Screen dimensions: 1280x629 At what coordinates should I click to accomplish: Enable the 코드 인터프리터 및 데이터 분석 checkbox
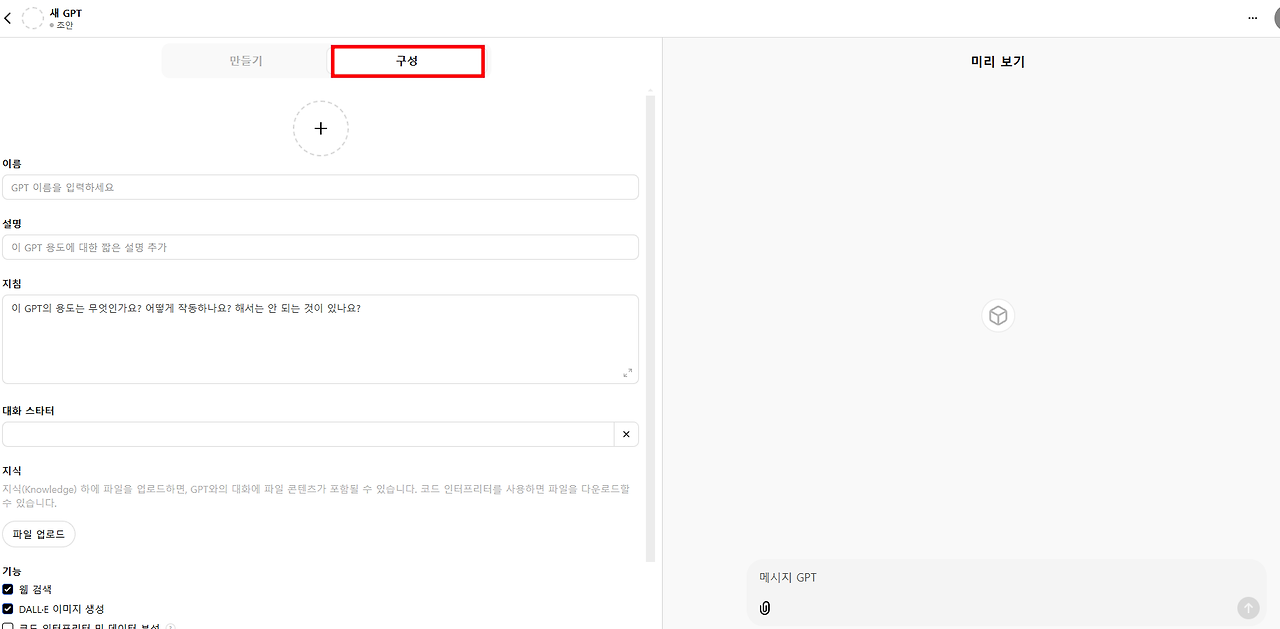8,626
